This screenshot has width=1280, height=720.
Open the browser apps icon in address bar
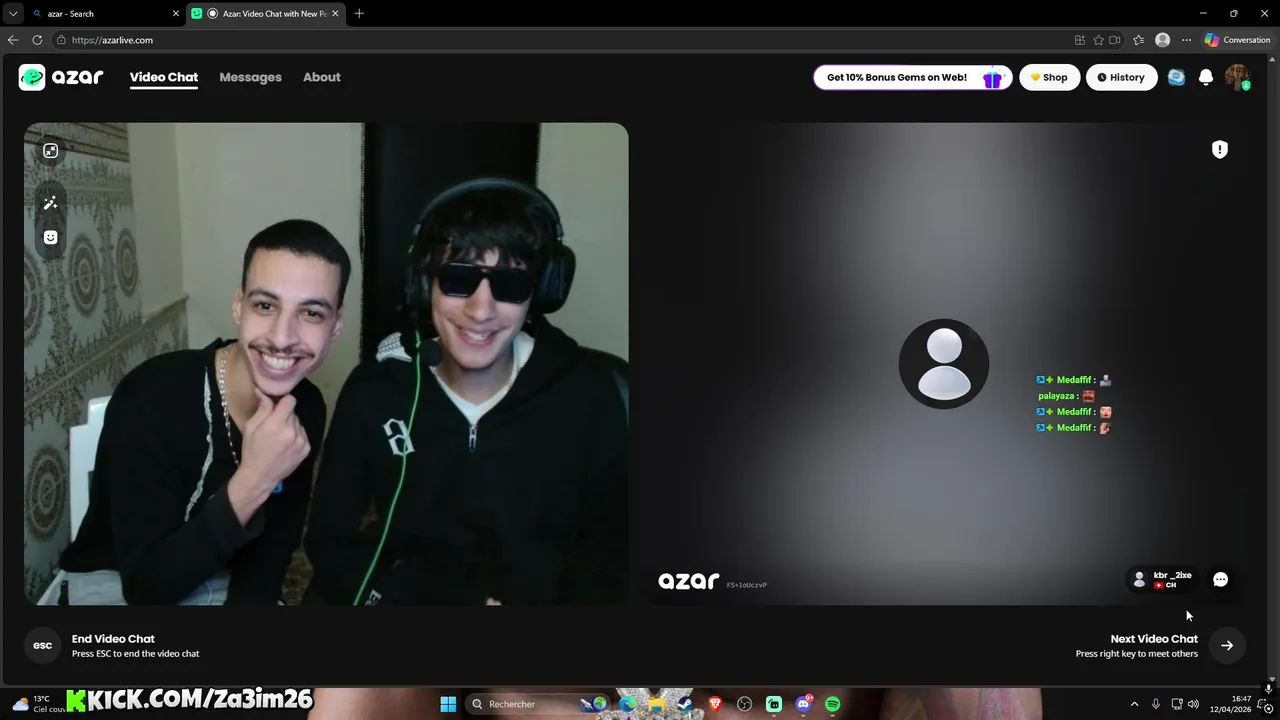pyautogui.click(x=1079, y=40)
